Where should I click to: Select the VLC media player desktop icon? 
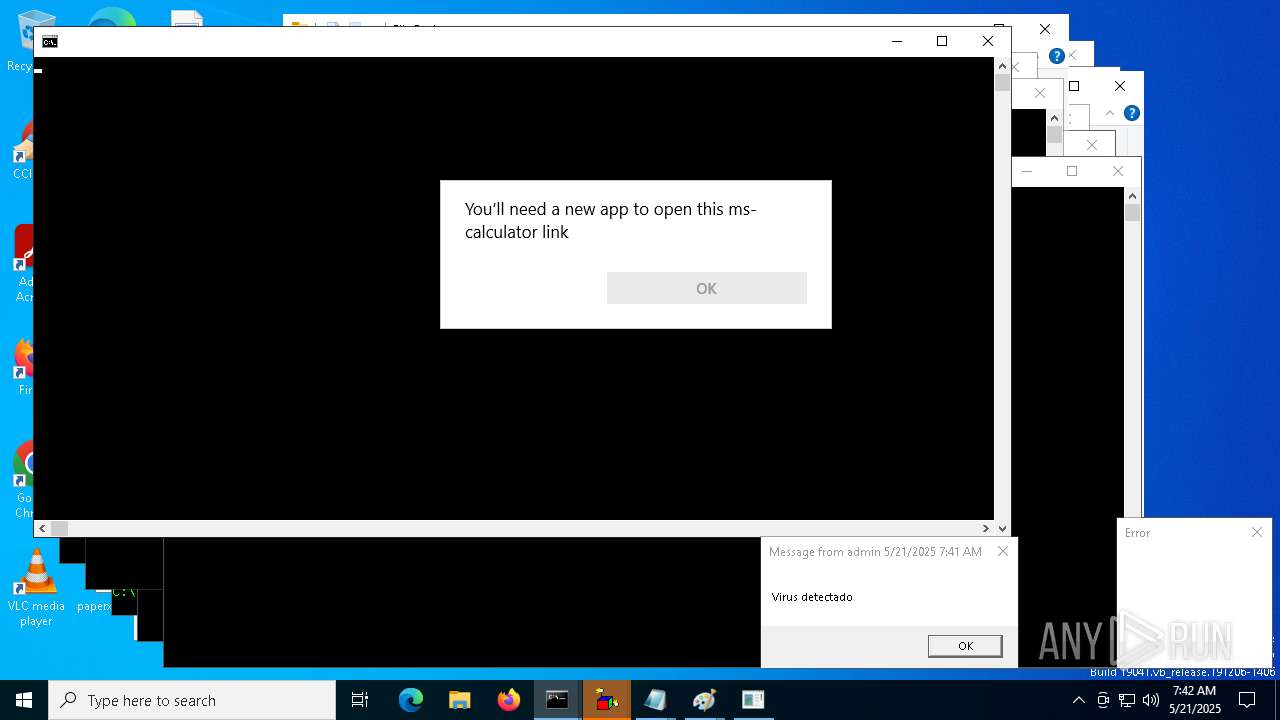[36, 588]
